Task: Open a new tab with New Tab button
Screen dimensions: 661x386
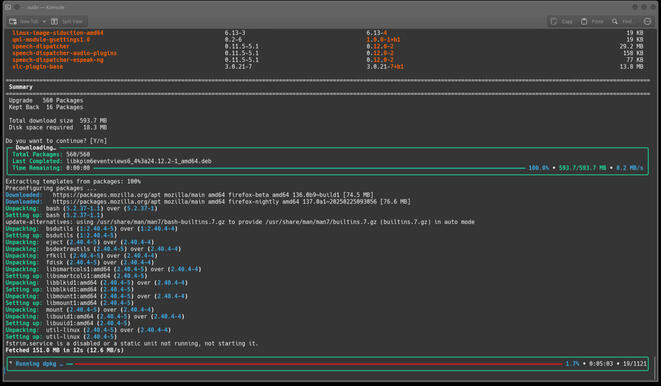Action: [x=24, y=21]
